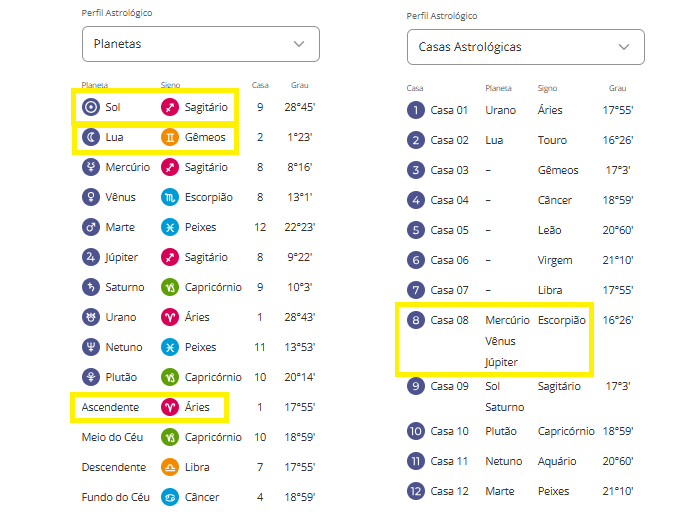Select the Meio do Céu row label
The width and height of the screenshot is (686, 512).
[112, 437]
